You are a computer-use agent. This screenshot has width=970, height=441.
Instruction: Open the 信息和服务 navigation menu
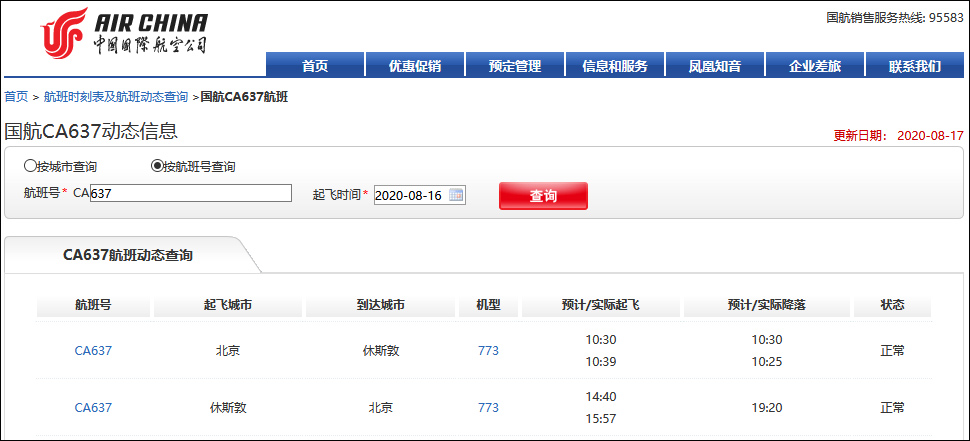tap(615, 65)
